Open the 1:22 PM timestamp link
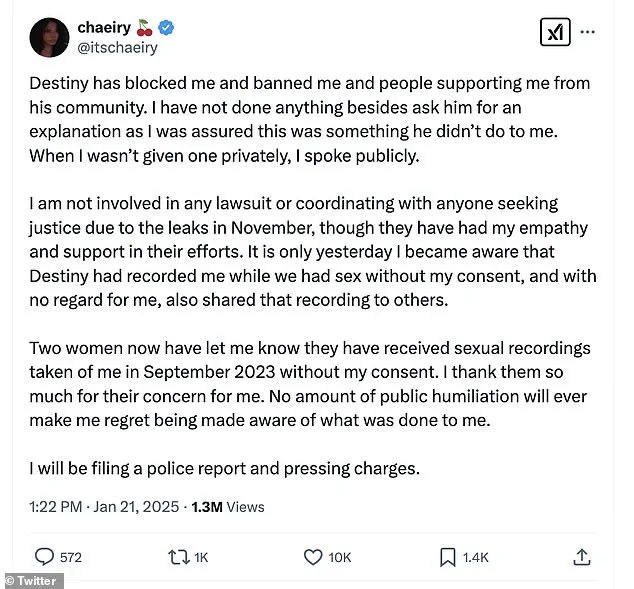The image size is (634, 589). click(56, 507)
